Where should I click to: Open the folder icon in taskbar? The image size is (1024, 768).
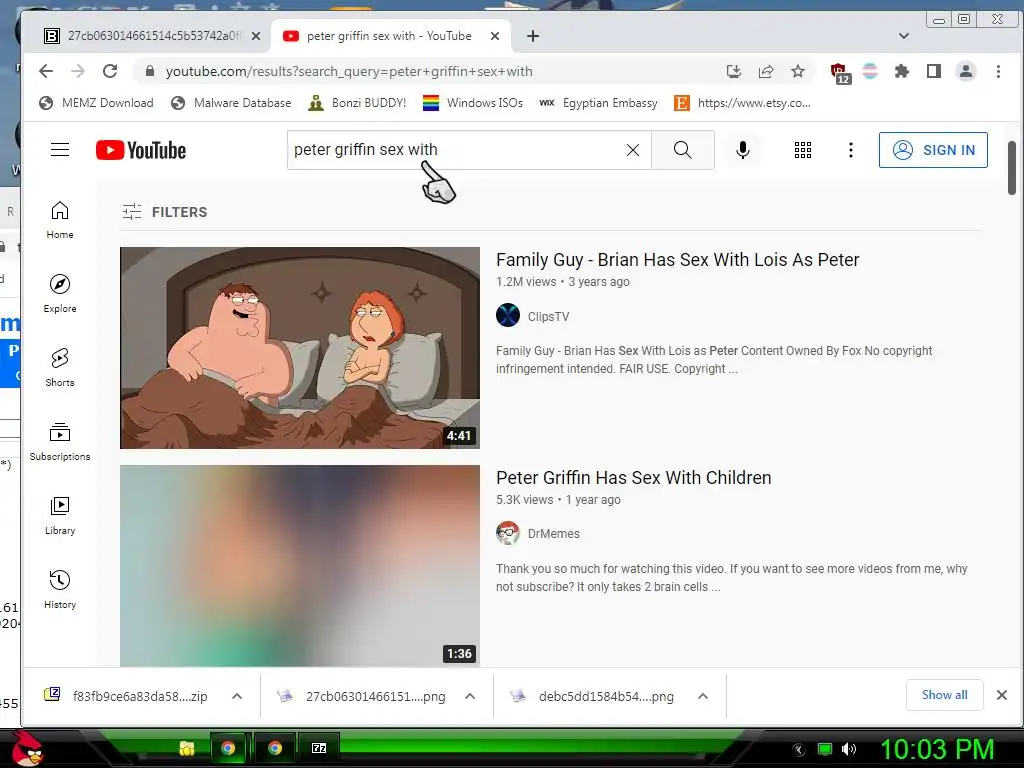coord(186,748)
